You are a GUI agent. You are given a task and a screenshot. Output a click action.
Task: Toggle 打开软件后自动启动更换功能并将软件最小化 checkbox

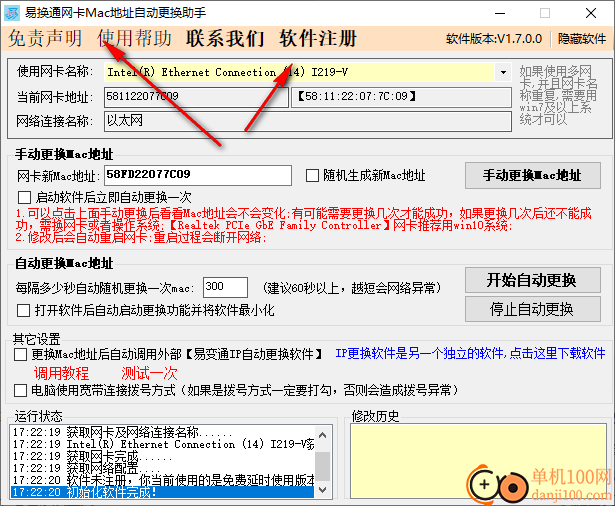click(x=24, y=311)
